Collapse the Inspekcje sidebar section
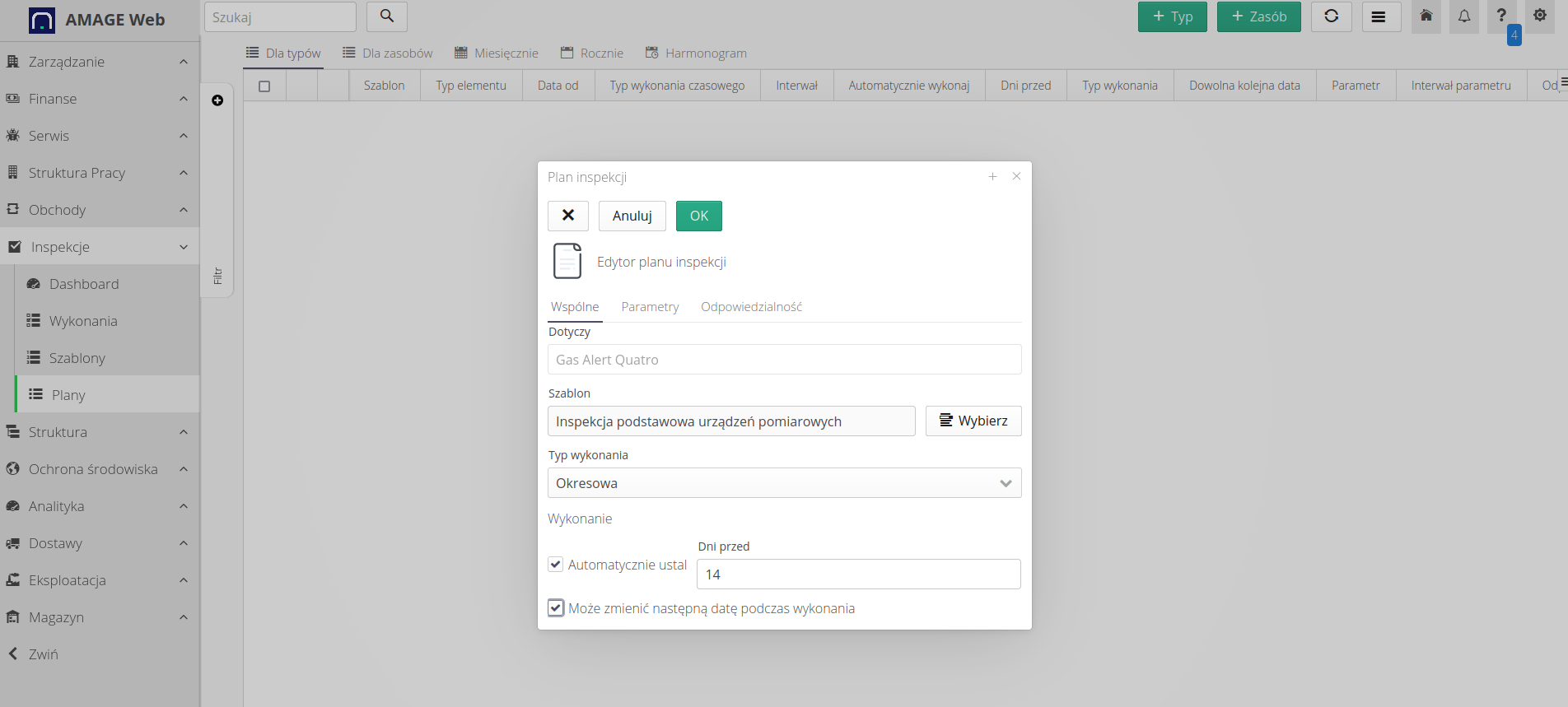 coord(99,247)
